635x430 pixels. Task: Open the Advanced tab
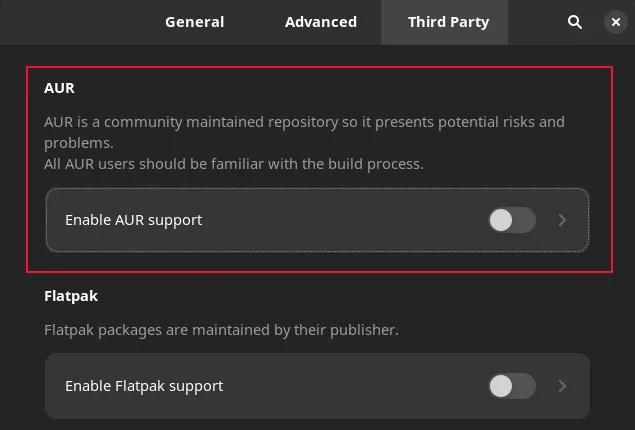(320, 22)
